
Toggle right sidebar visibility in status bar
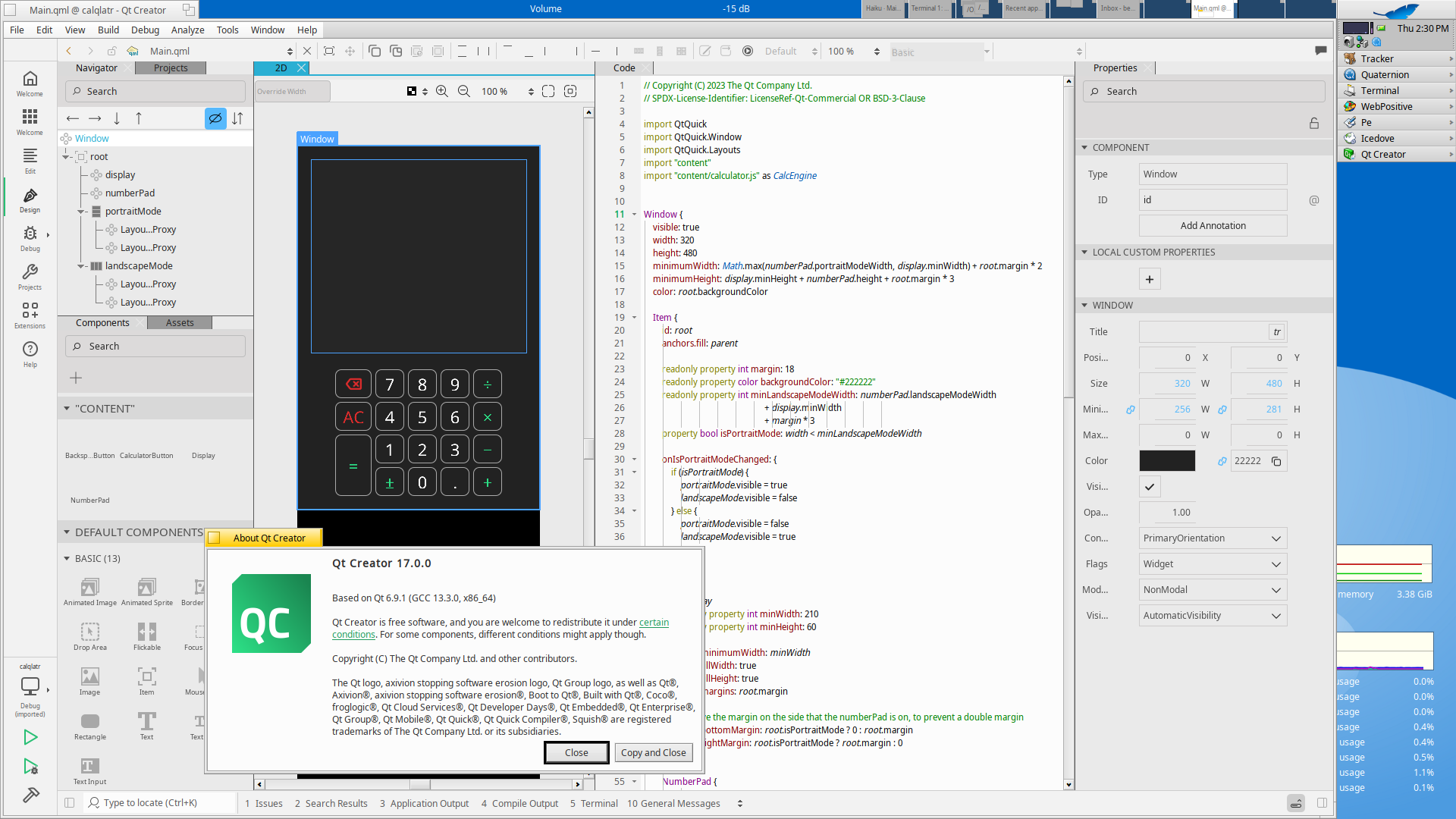[1322, 803]
